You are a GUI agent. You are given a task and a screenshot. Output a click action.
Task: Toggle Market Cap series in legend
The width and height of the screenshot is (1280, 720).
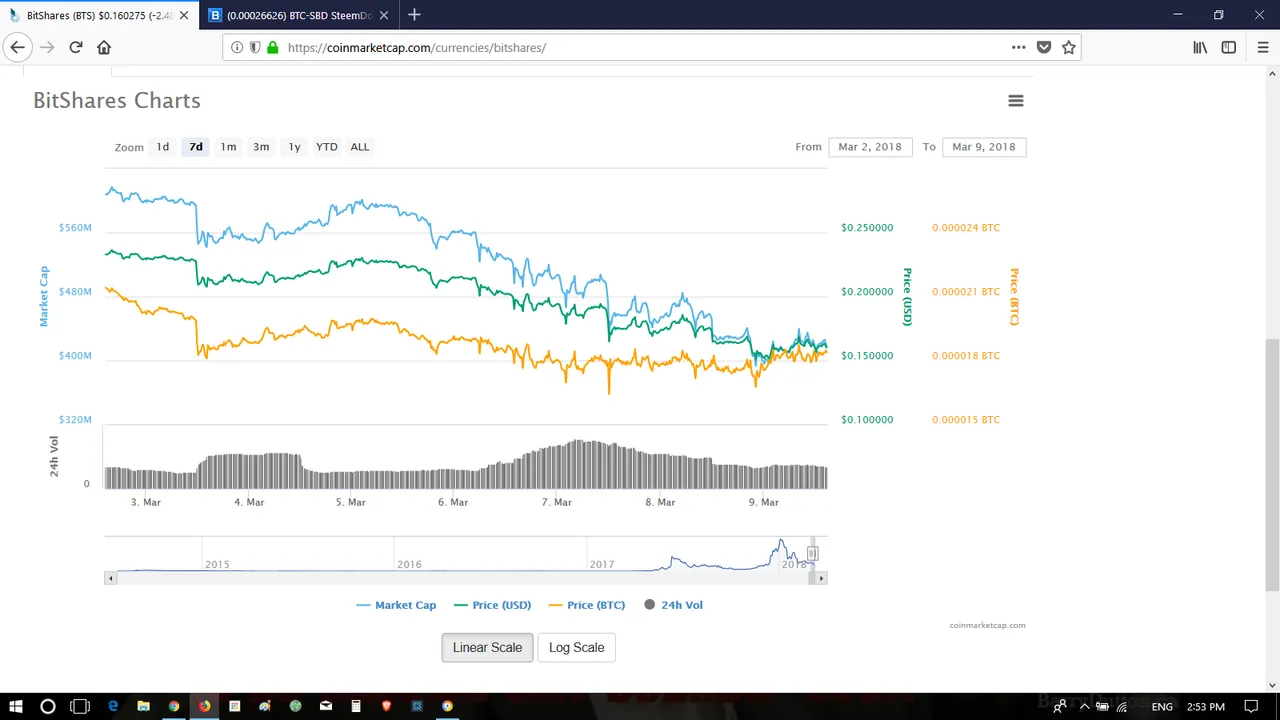pos(396,605)
